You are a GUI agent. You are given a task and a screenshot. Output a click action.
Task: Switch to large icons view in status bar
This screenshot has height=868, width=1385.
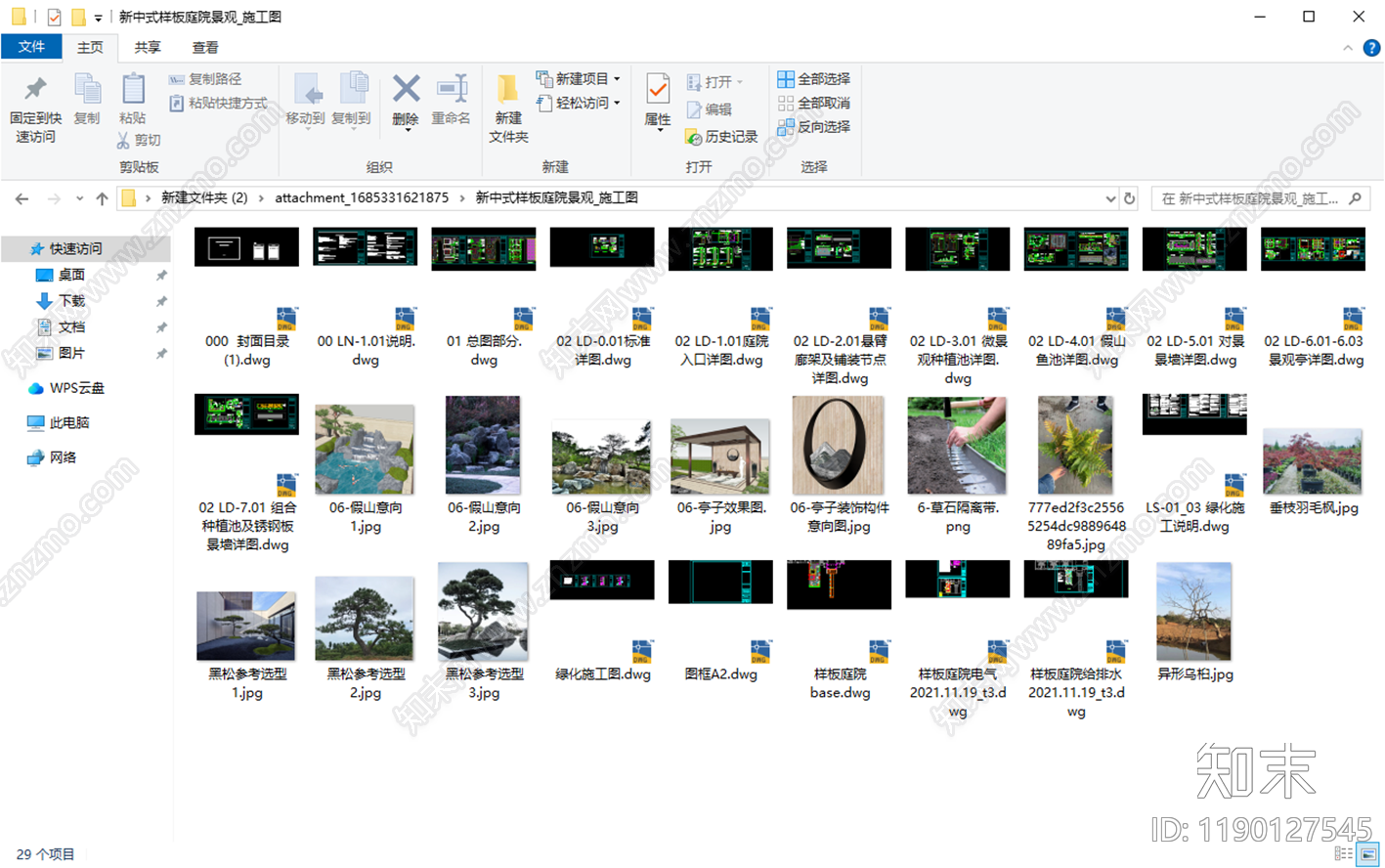[1368, 854]
